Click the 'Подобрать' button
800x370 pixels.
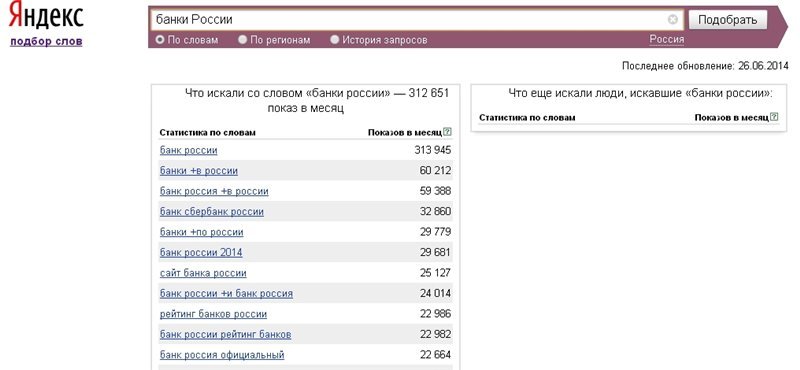tap(728, 20)
